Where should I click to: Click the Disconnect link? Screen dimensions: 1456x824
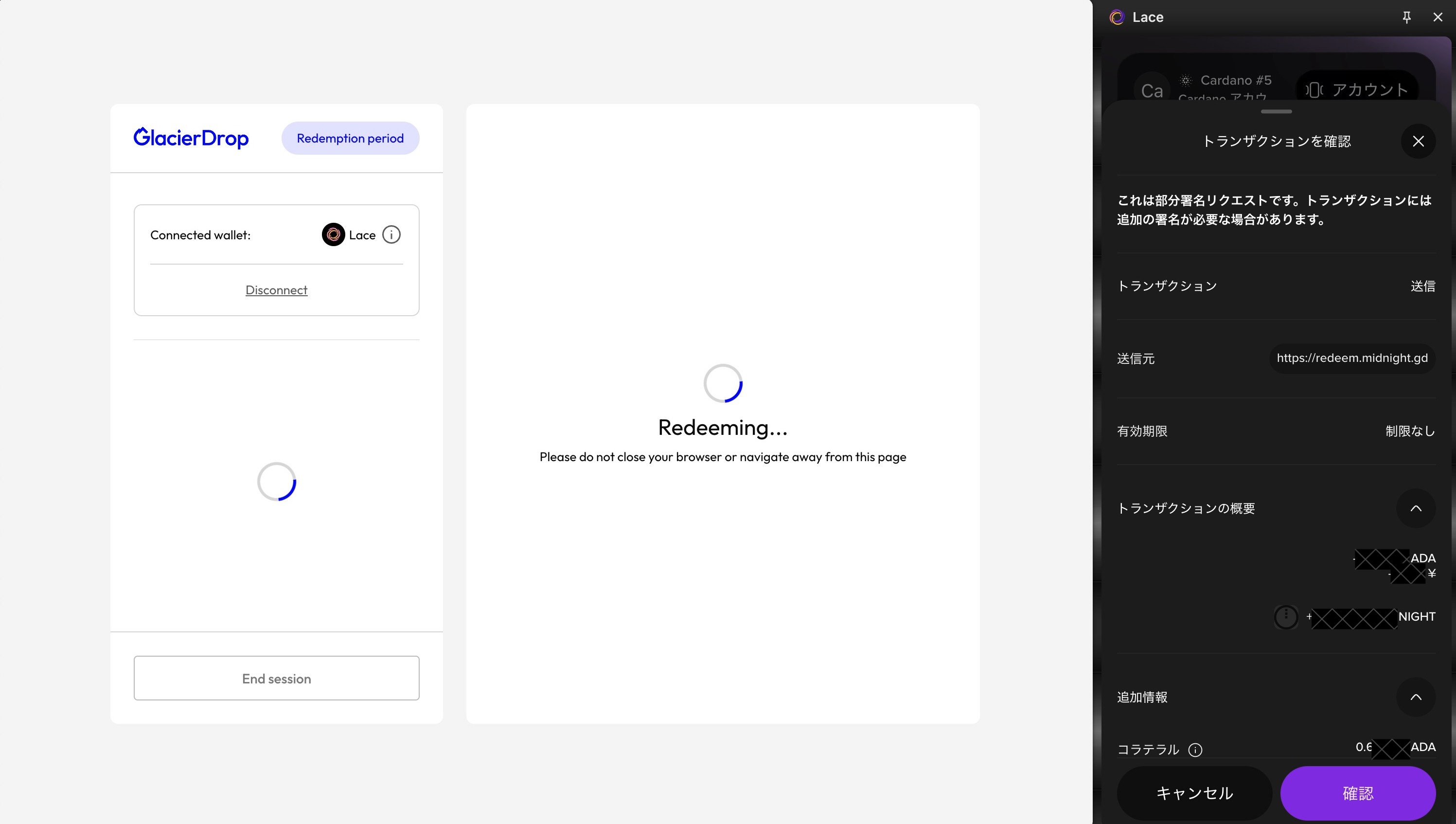coord(277,290)
